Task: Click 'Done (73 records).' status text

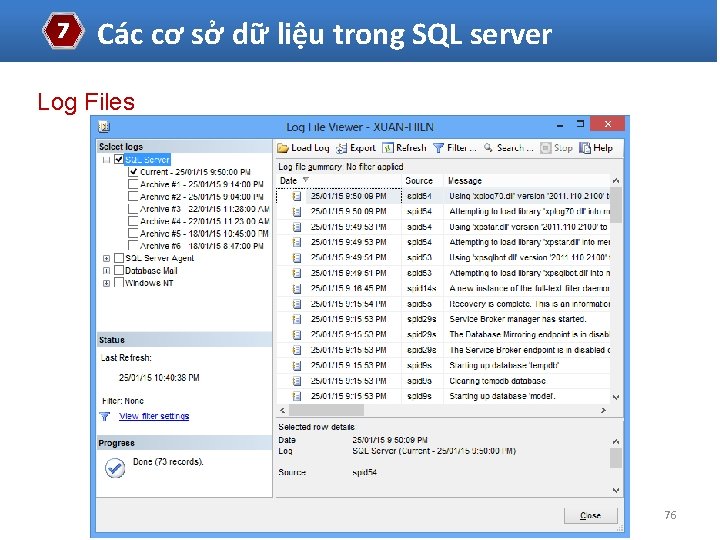Action: point(168,462)
